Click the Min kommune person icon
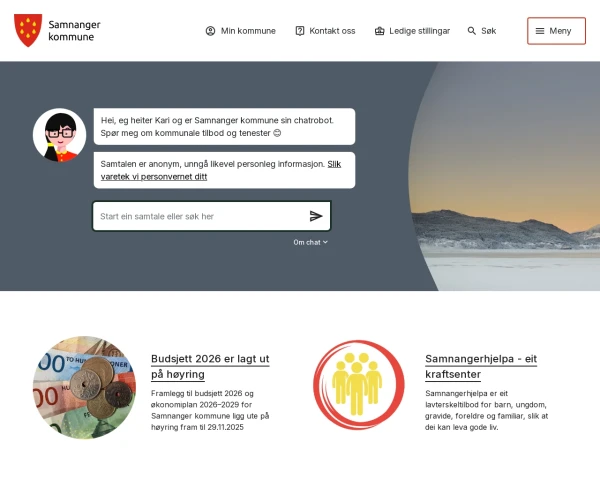The height and width of the screenshot is (480, 600). click(x=210, y=31)
